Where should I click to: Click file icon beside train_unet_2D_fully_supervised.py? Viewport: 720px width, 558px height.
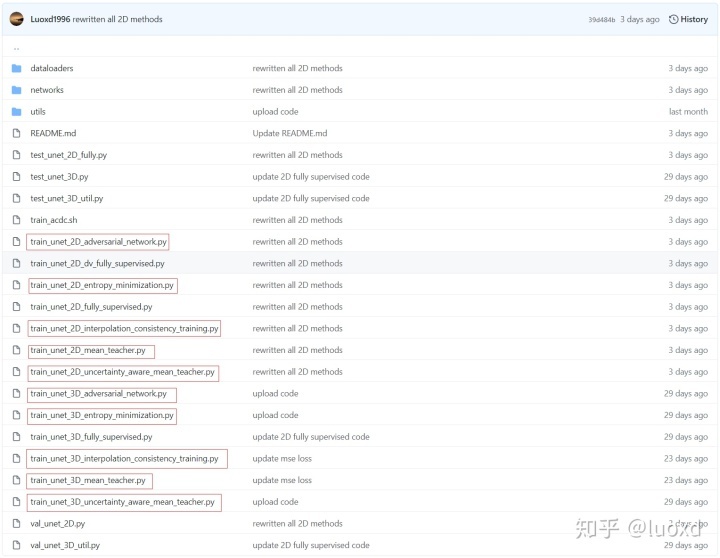pyautogui.click(x=17, y=307)
